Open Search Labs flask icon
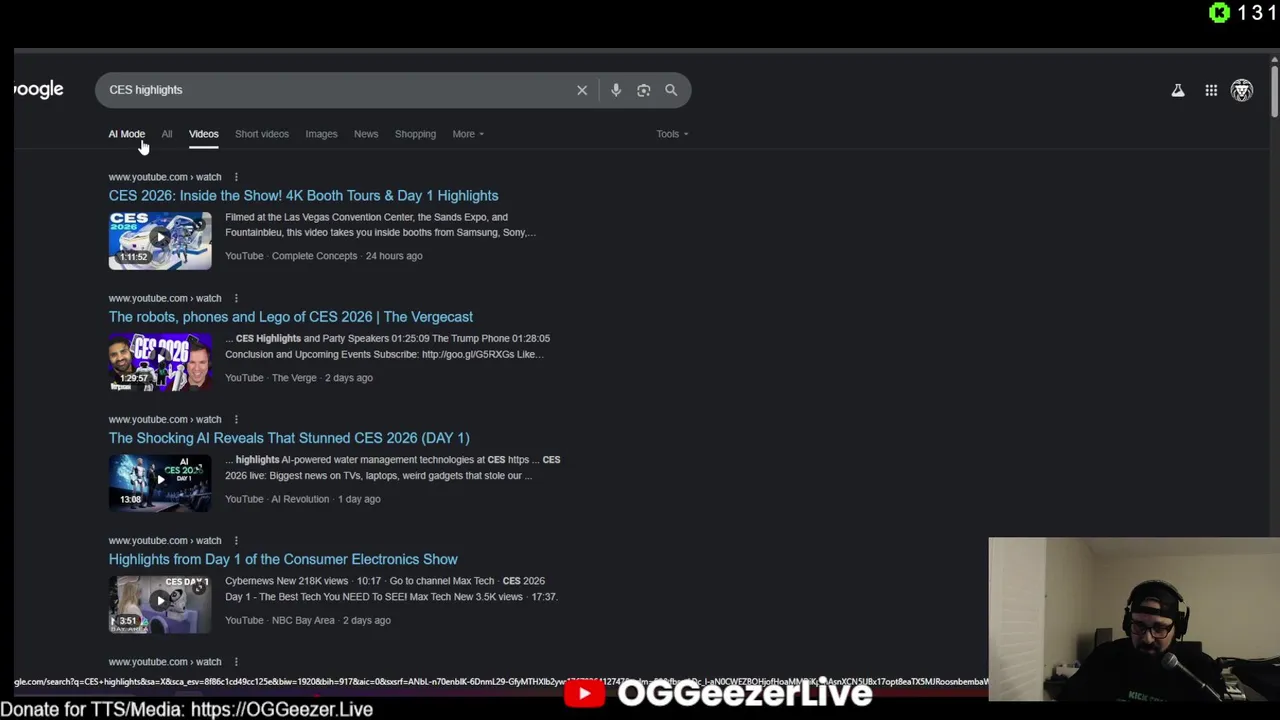The height and width of the screenshot is (720, 1280). tap(1178, 90)
